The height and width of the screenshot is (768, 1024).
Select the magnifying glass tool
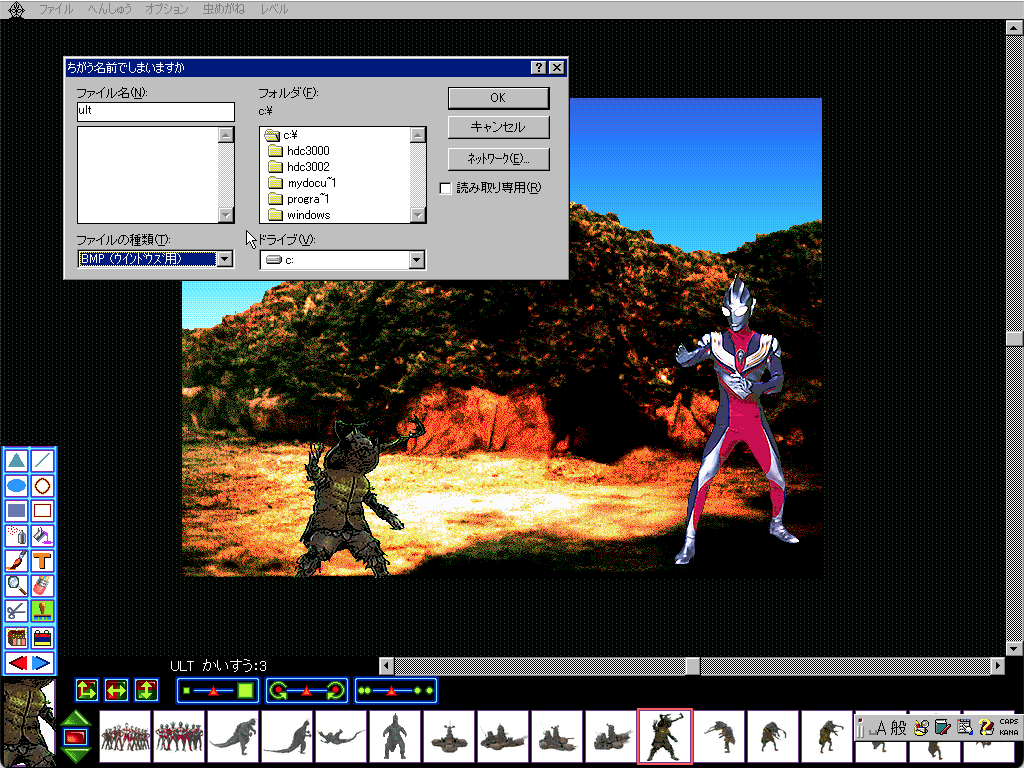pyautogui.click(x=17, y=586)
